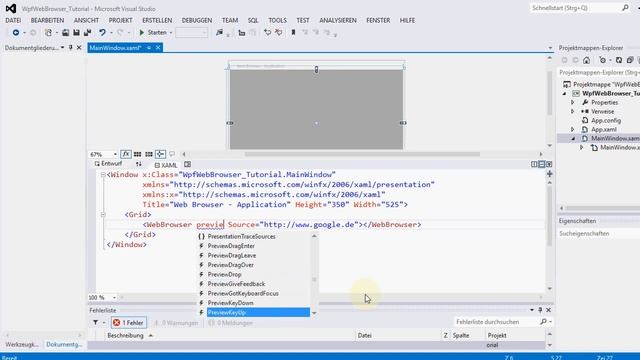Pin the Fehlerliste panel
The height and width of the screenshot is (360, 640).
tap(540, 310)
